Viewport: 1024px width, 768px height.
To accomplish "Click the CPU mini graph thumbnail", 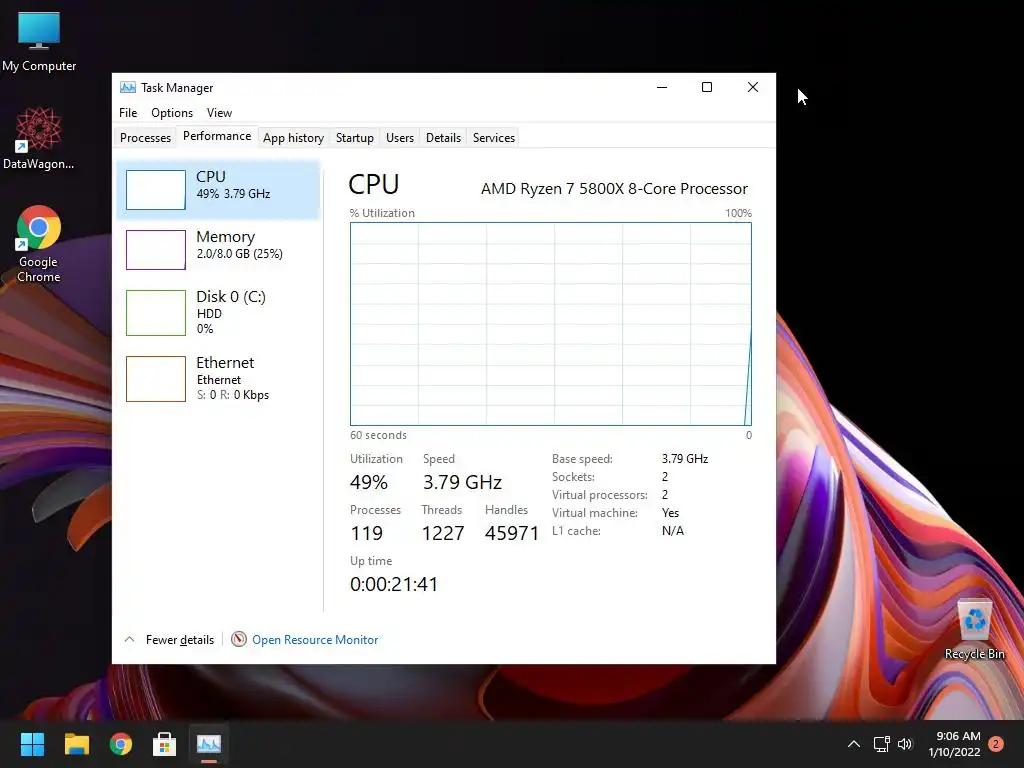I will click(155, 190).
